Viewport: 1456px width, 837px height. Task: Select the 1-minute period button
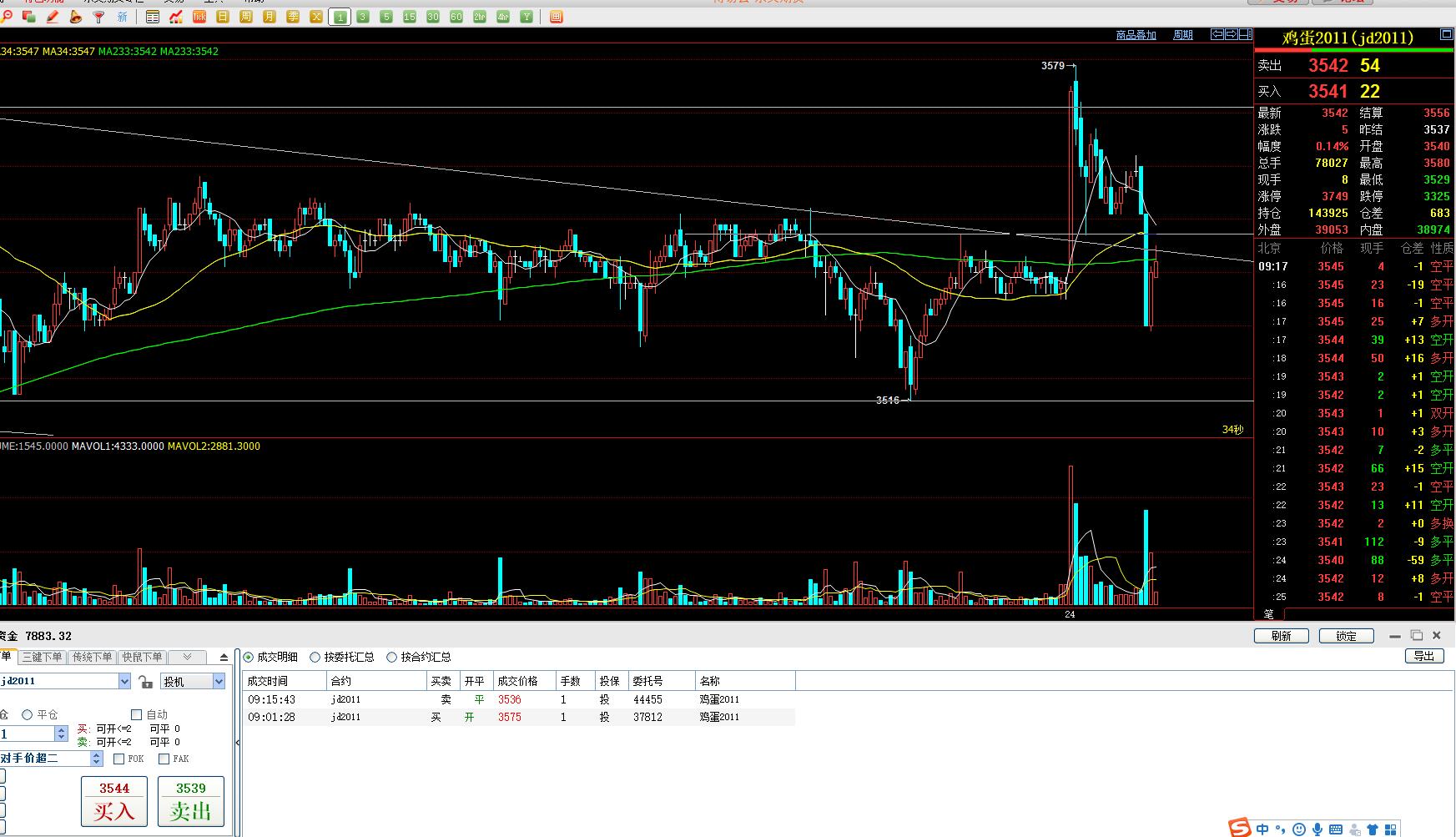[340, 16]
